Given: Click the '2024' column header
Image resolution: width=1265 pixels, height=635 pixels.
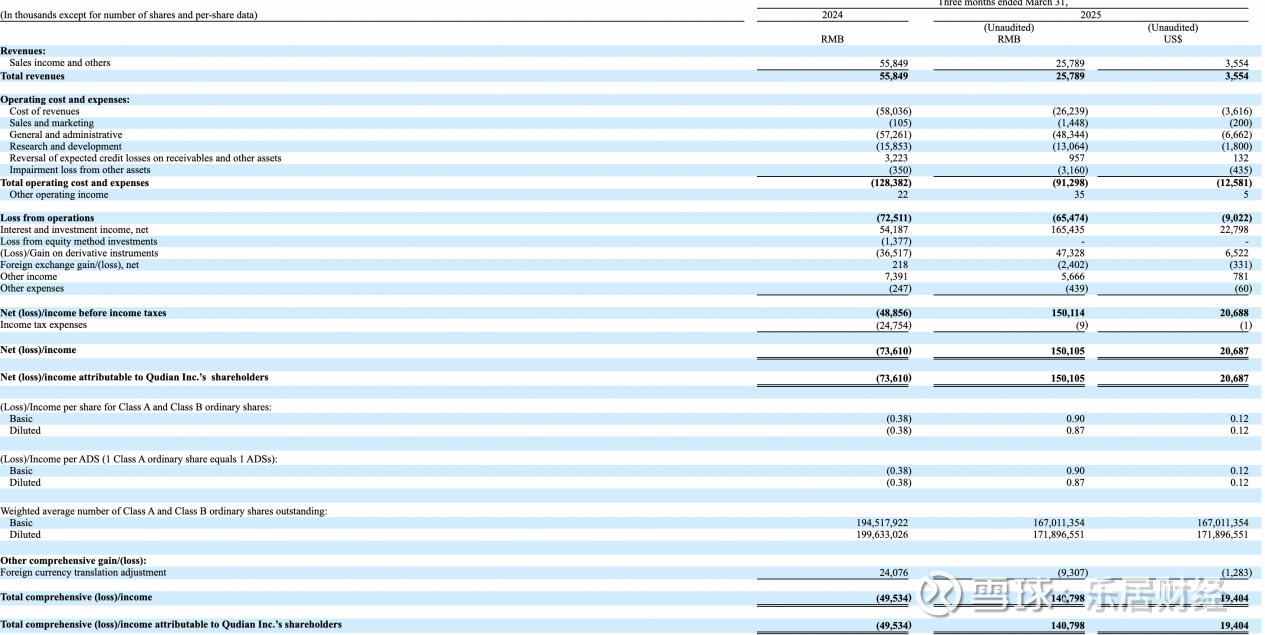Looking at the screenshot, I should [832, 15].
